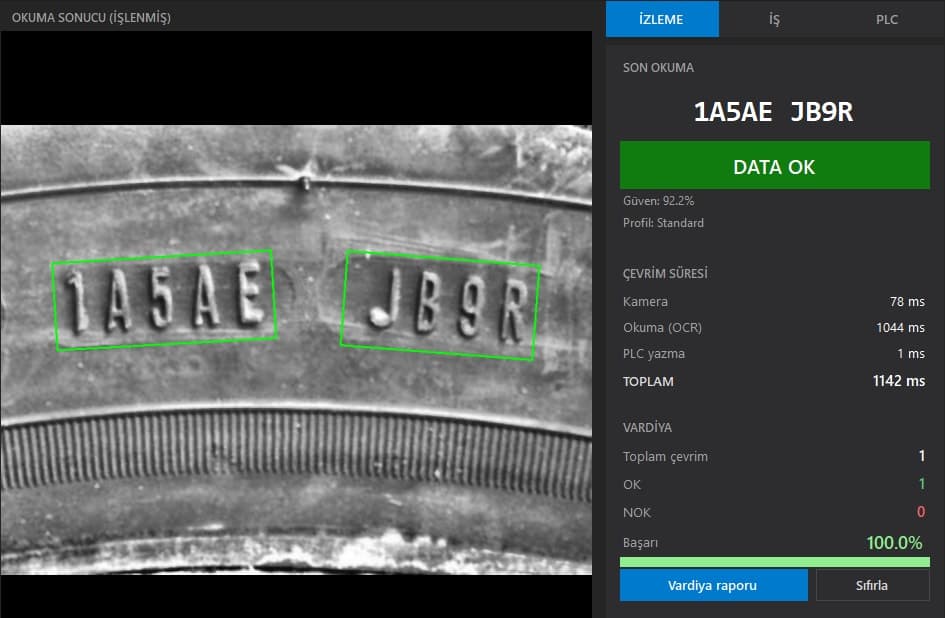Click the Okuma (OCR) 1044 ms value
The width and height of the screenshot is (945, 618).
(900, 327)
